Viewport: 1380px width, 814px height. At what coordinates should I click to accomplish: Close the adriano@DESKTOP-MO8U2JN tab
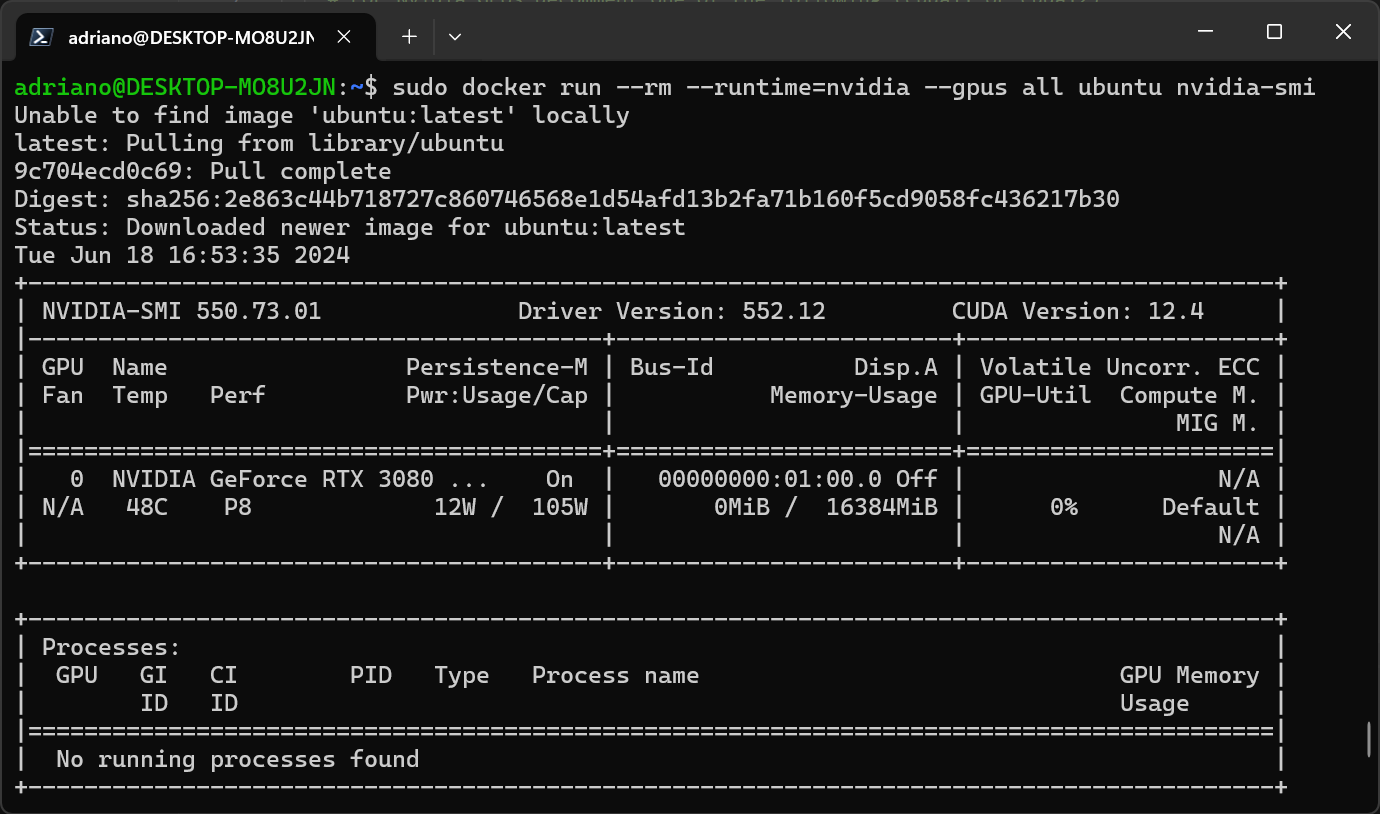click(x=344, y=37)
